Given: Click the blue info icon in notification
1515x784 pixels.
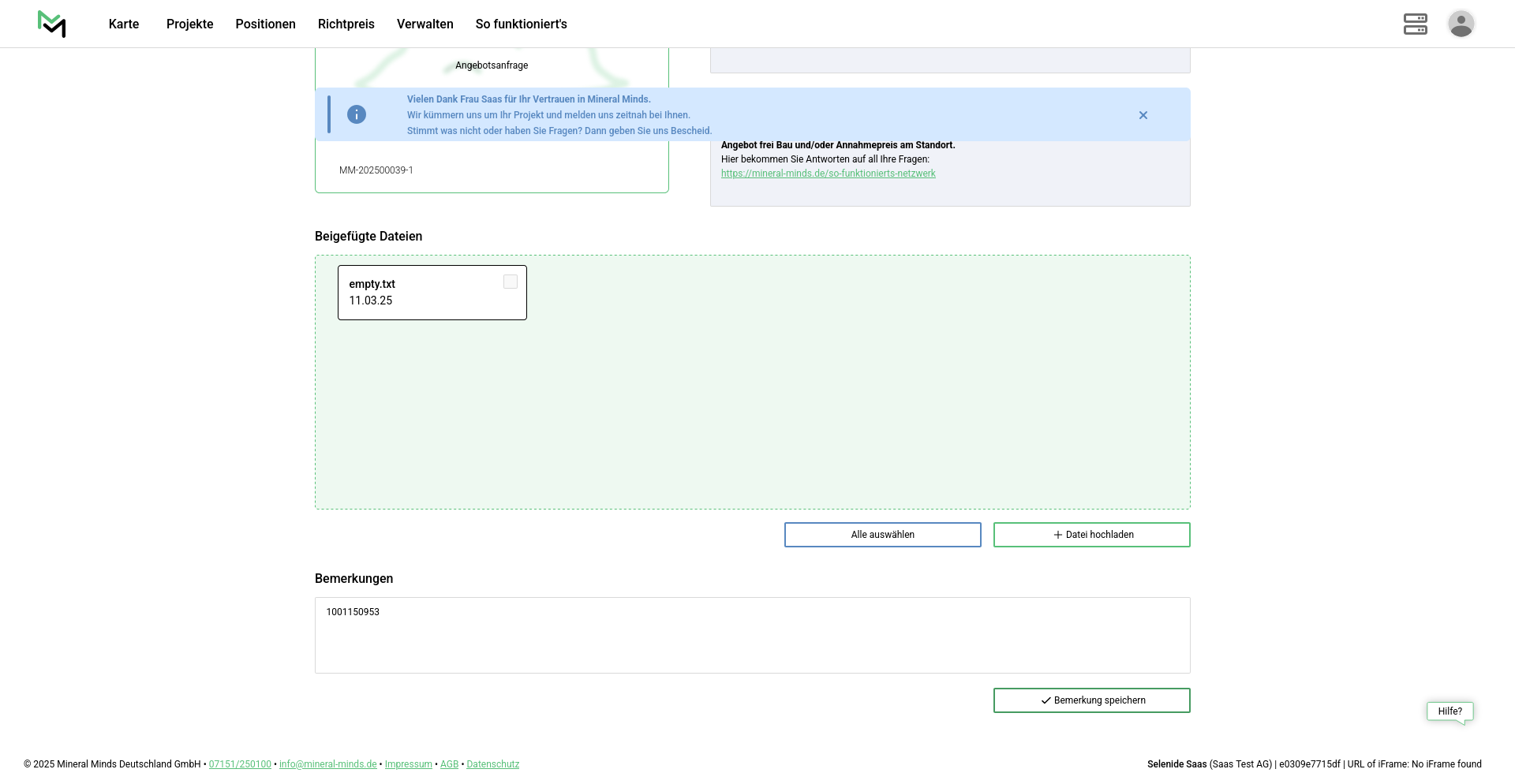Looking at the screenshot, I should coord(357,115).
